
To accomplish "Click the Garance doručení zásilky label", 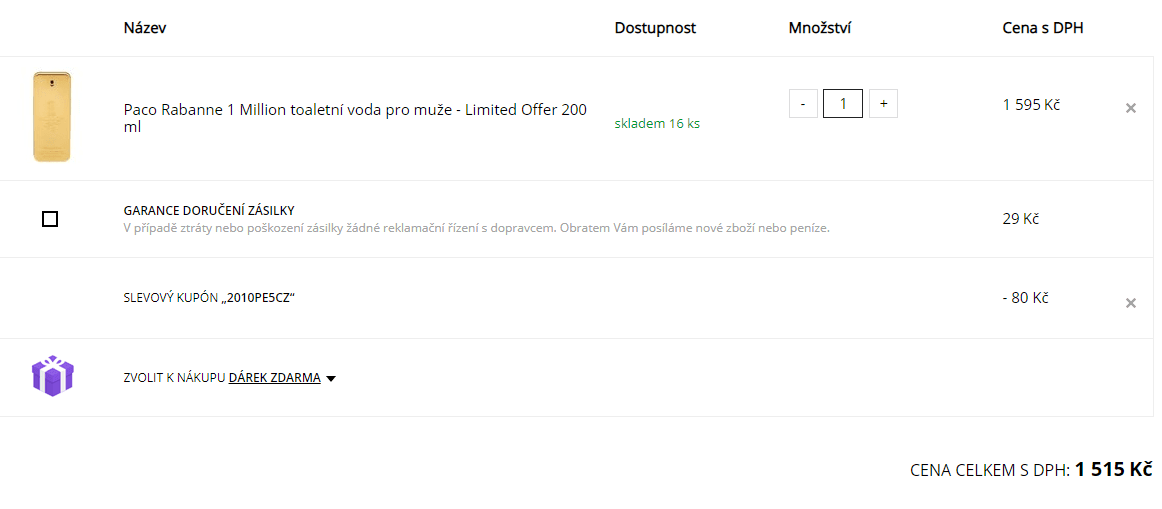I will tap(209, 210).
